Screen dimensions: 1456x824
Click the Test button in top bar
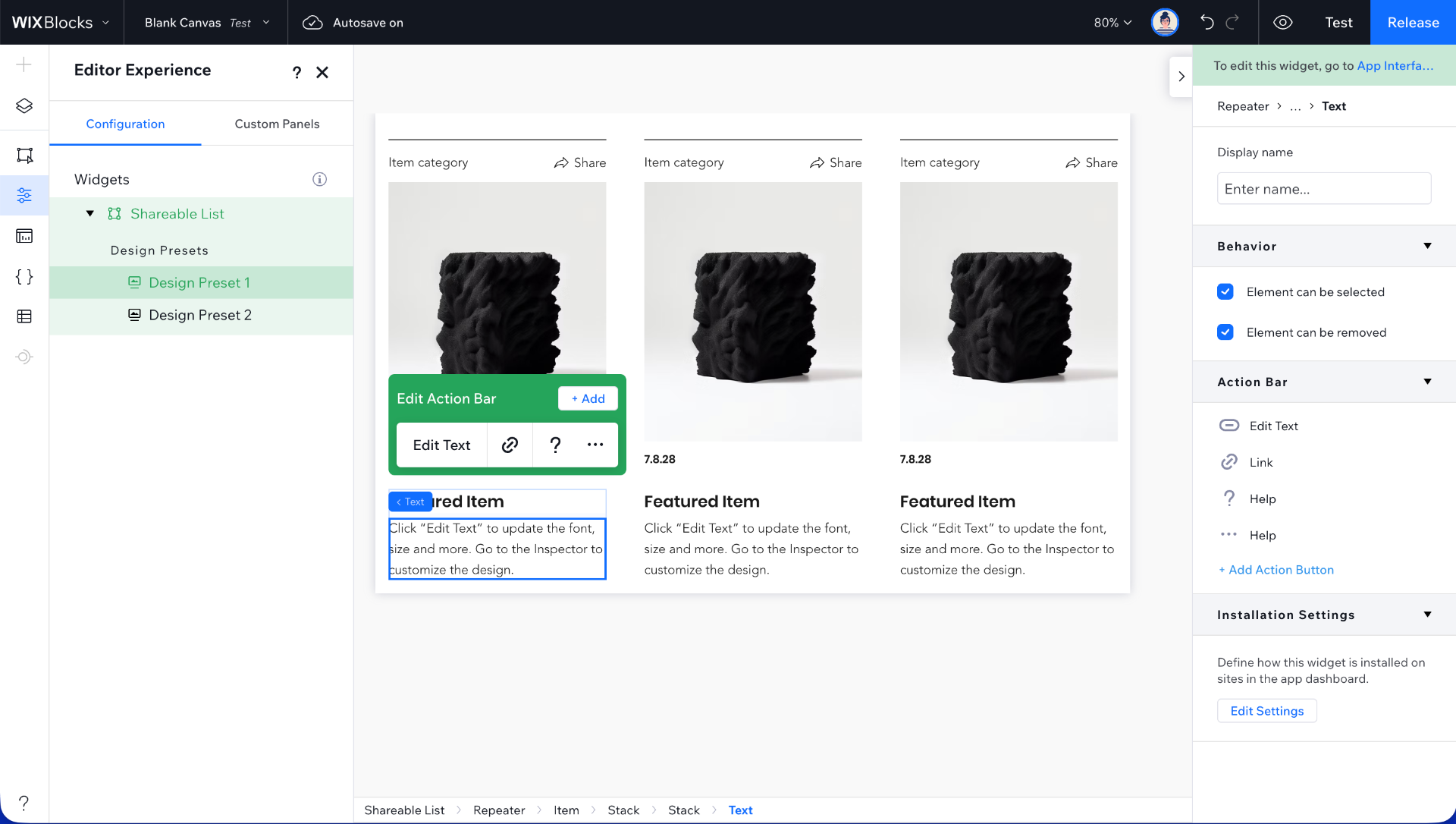pos(1338,22)
